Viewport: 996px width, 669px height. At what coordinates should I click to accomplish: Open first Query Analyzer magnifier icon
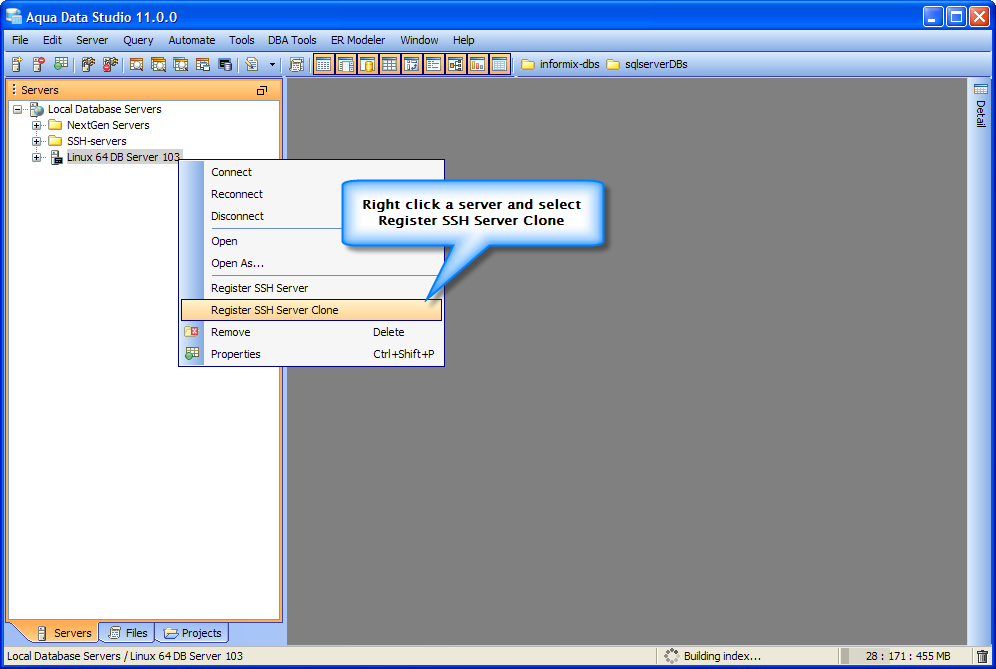(137, 64)
